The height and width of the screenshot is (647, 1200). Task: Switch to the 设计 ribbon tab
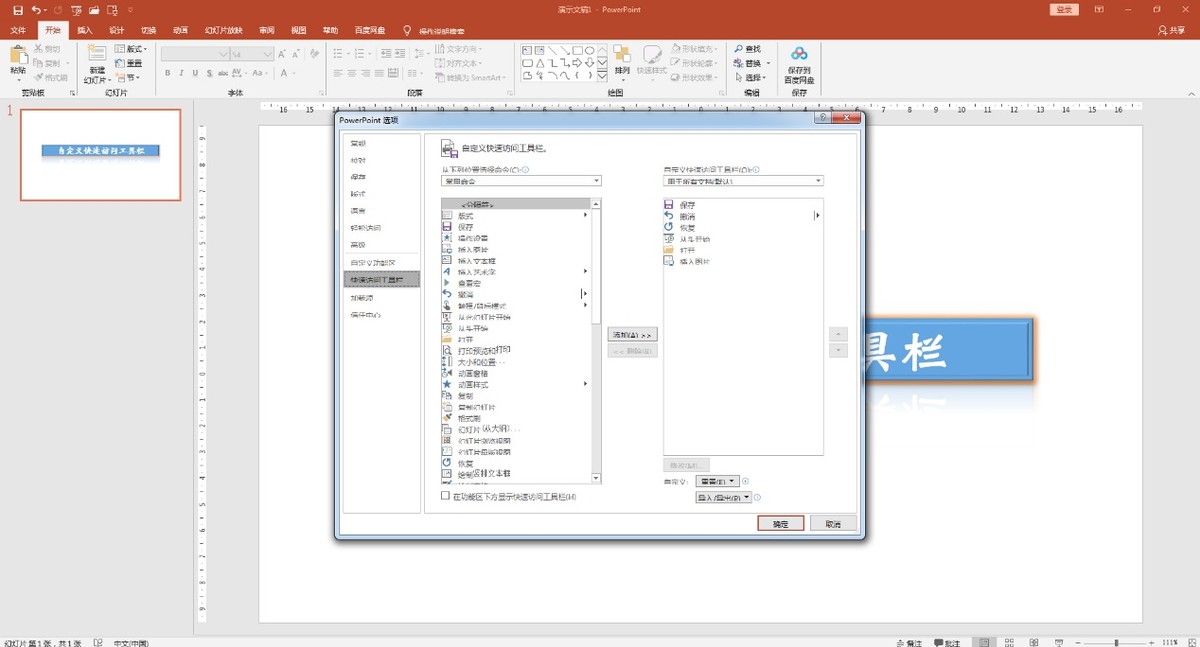(x=117, y=31)
